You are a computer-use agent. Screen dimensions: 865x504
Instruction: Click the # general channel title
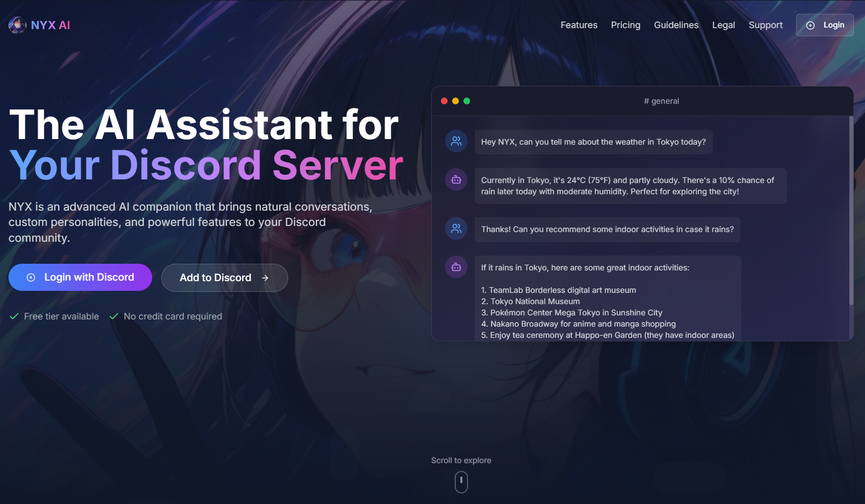coord(661,101)
